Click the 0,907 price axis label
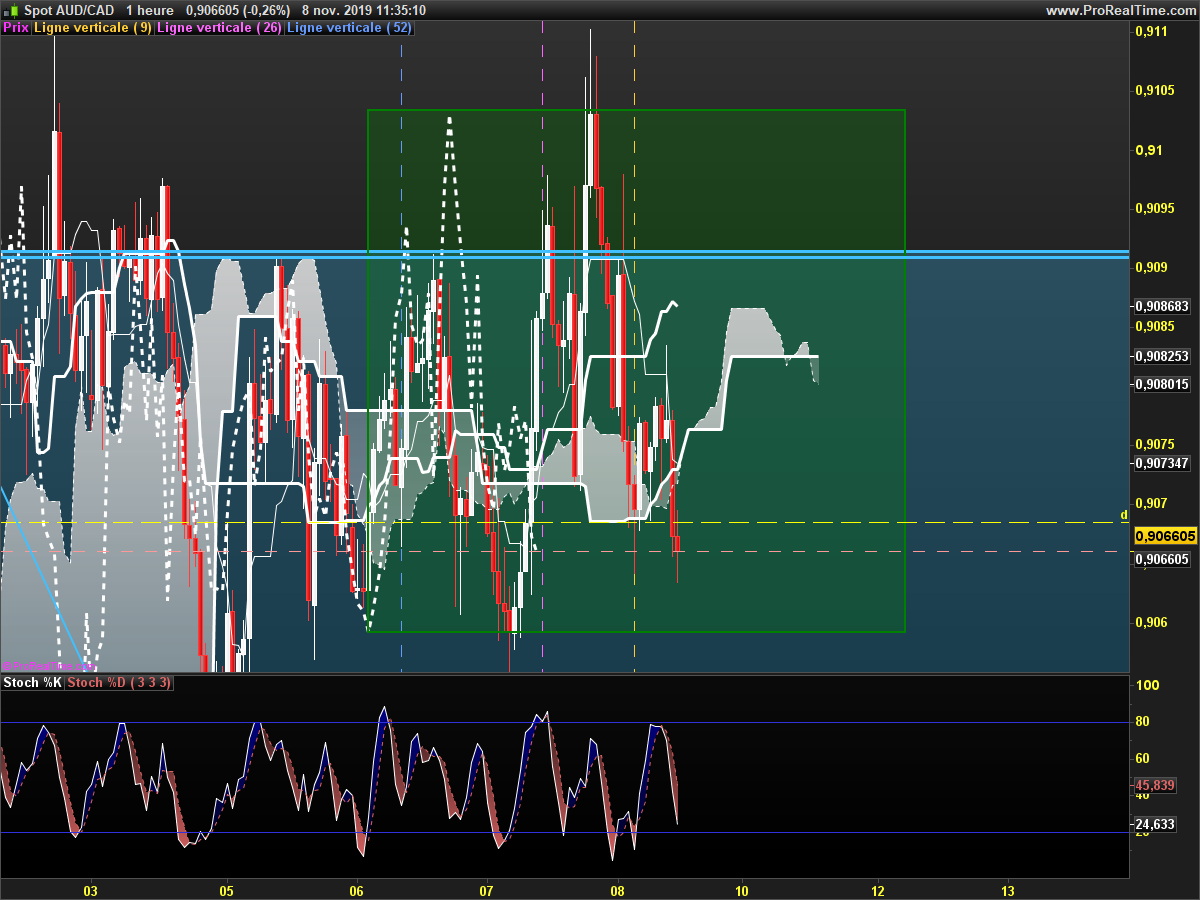This screenshot has height=900, width=1200. pyautogui.click(x=1150, y=503)
